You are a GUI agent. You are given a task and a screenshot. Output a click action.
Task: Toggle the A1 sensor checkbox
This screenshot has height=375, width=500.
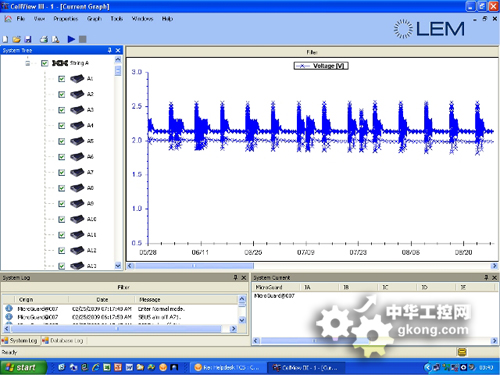[x=62, y=79]
